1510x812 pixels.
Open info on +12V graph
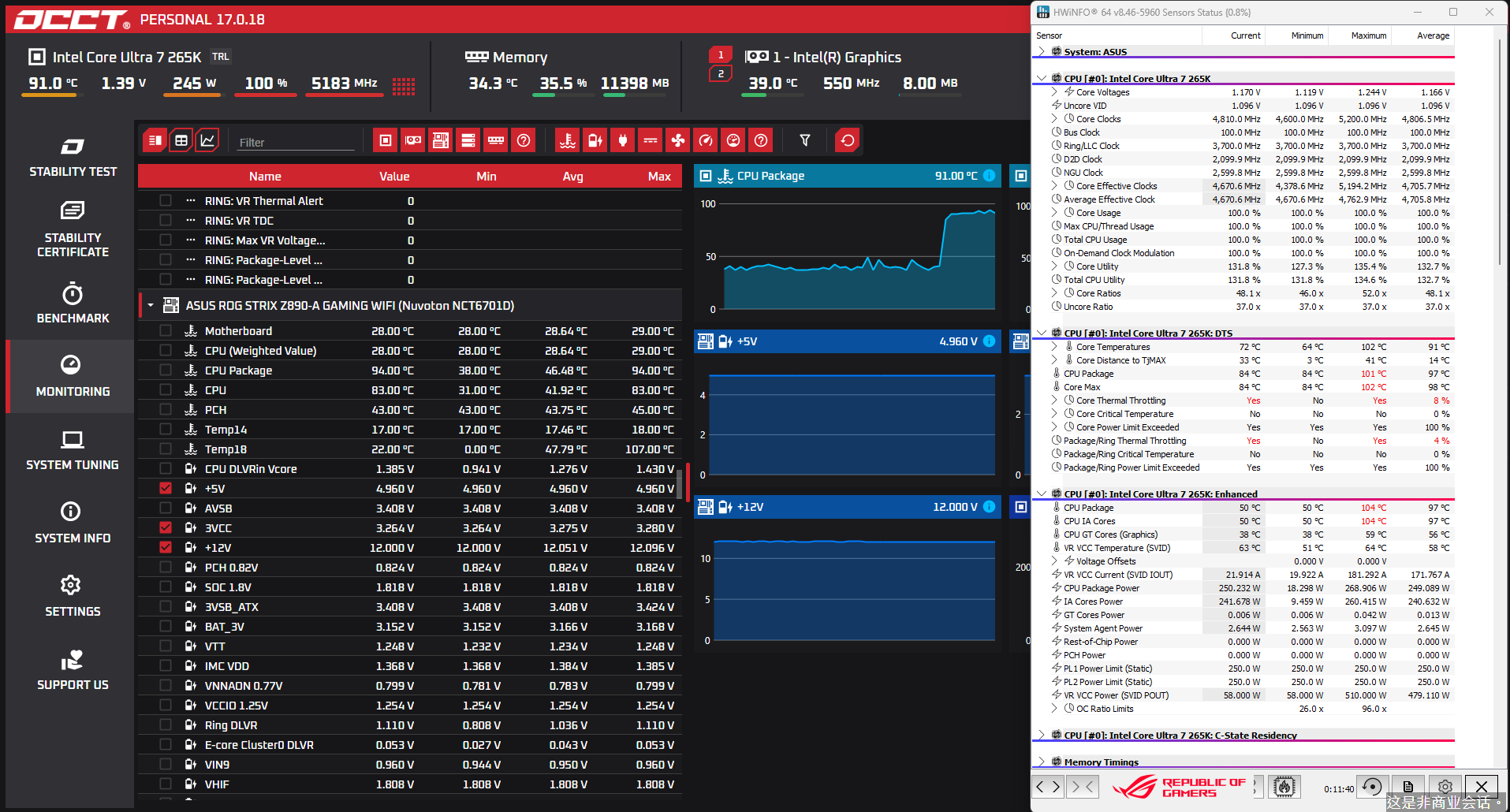[x=990, y=507]
